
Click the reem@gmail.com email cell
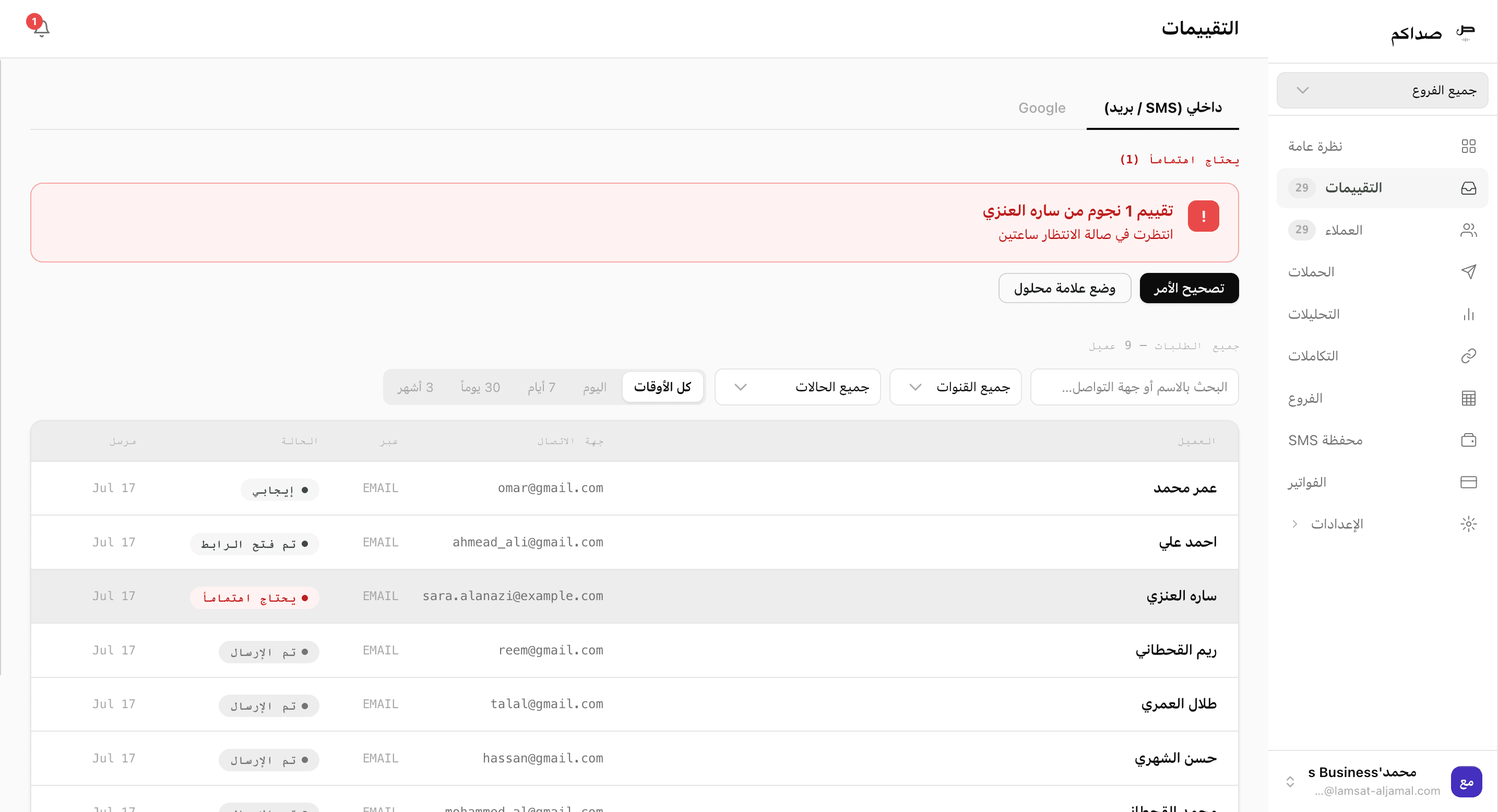point(550,650)
